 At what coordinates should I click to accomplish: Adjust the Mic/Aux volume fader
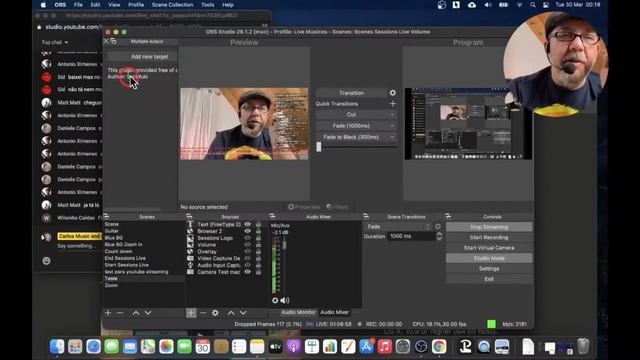pos(284,245)
